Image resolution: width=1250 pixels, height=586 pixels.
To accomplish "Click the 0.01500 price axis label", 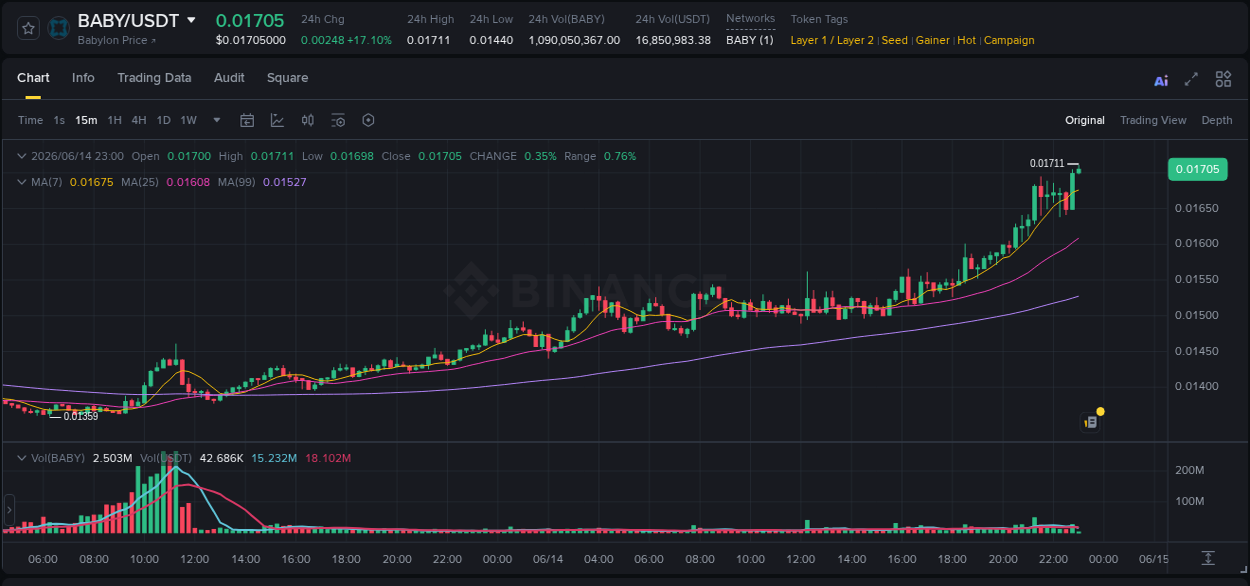I will pos(1196,315).
